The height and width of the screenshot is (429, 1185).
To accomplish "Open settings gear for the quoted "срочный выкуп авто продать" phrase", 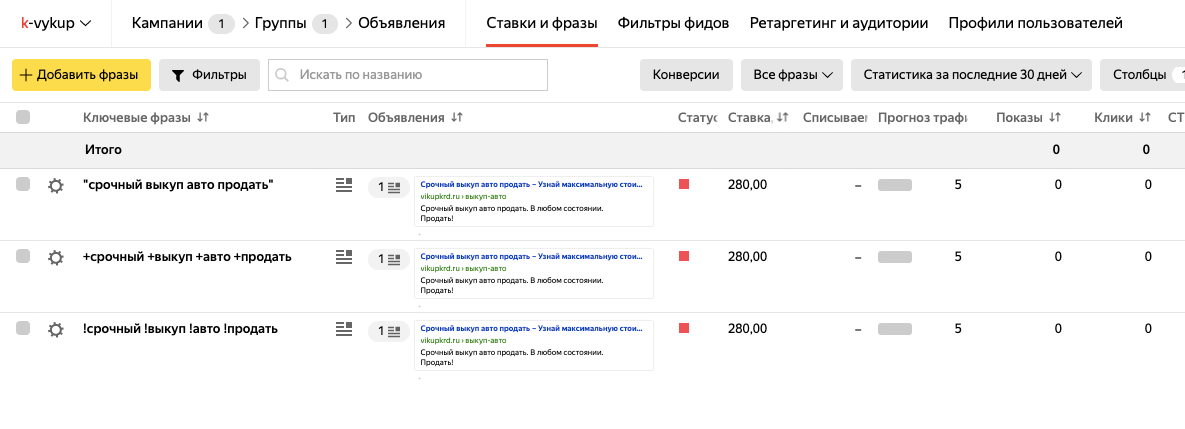I will pos(56,185).
